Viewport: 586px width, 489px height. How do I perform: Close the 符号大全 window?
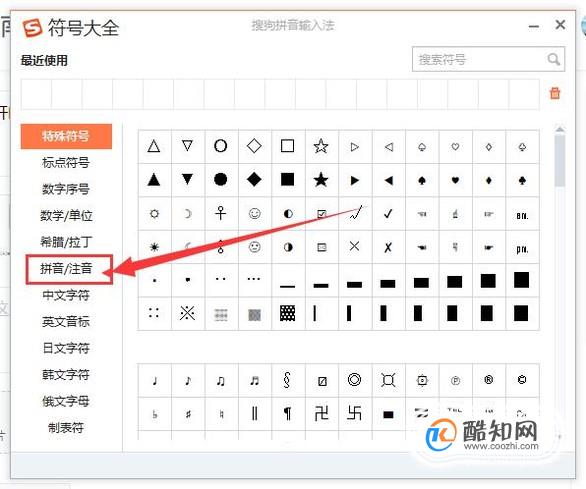560,25
